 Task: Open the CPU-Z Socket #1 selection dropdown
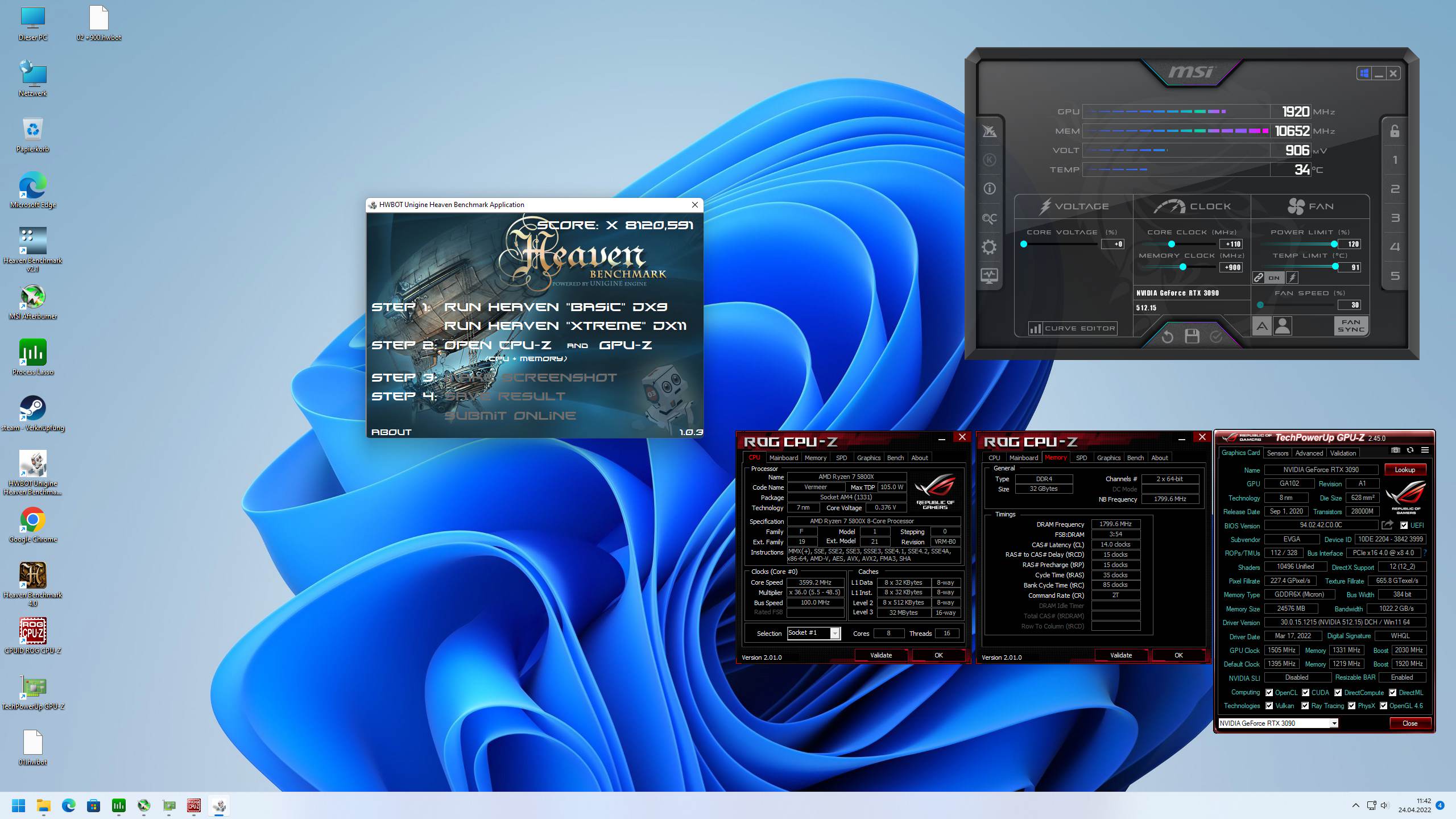(814, 633)
